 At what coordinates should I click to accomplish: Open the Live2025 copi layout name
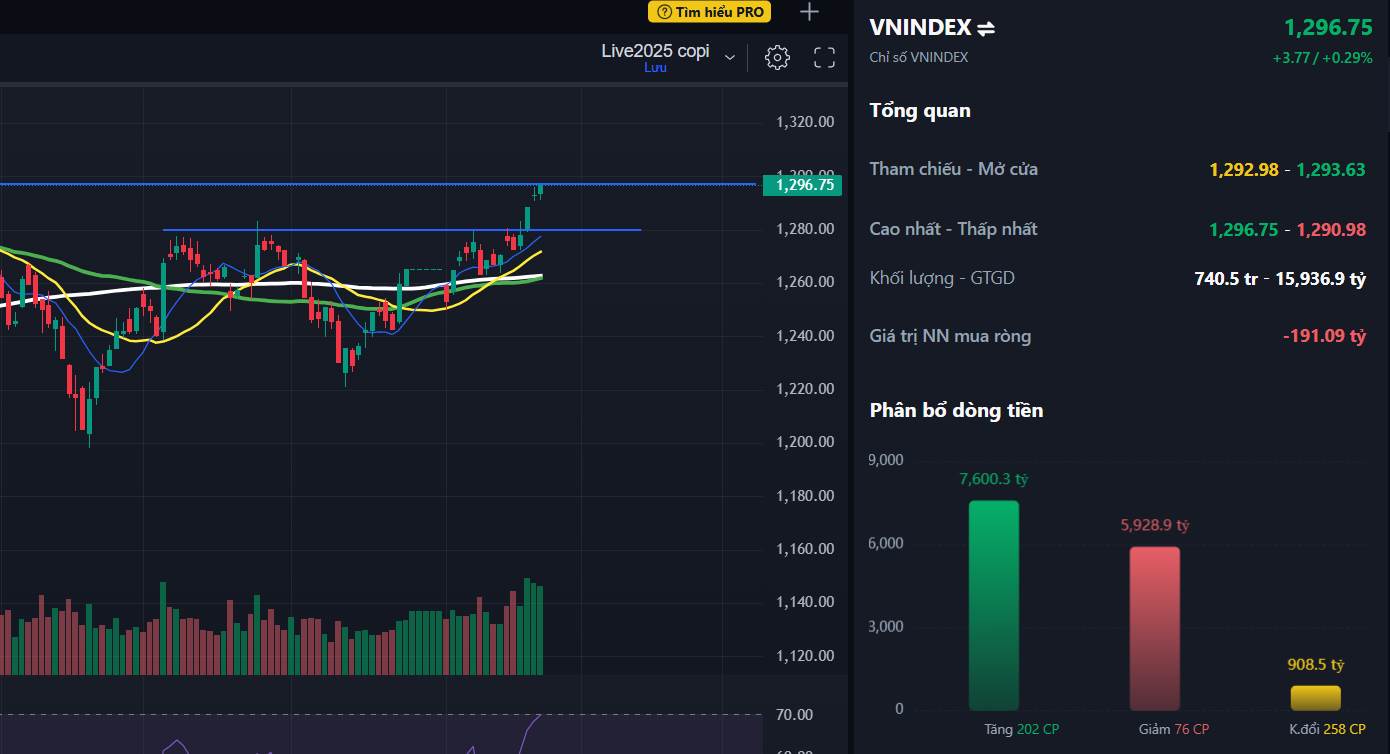point(655,51)
